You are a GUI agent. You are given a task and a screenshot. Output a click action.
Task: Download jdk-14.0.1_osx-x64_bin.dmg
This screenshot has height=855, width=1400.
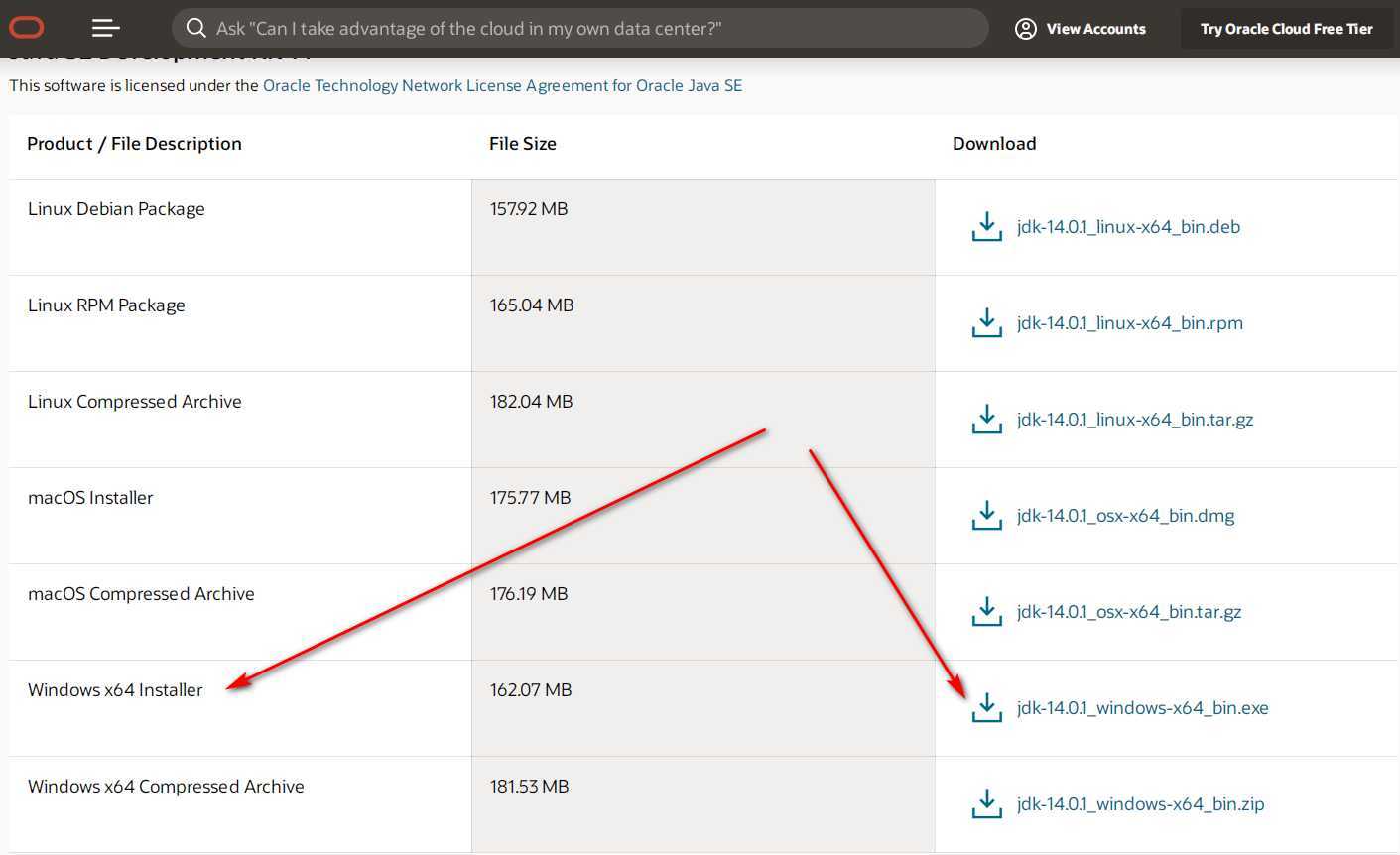pyautogui.click(x=1125, y=516)
